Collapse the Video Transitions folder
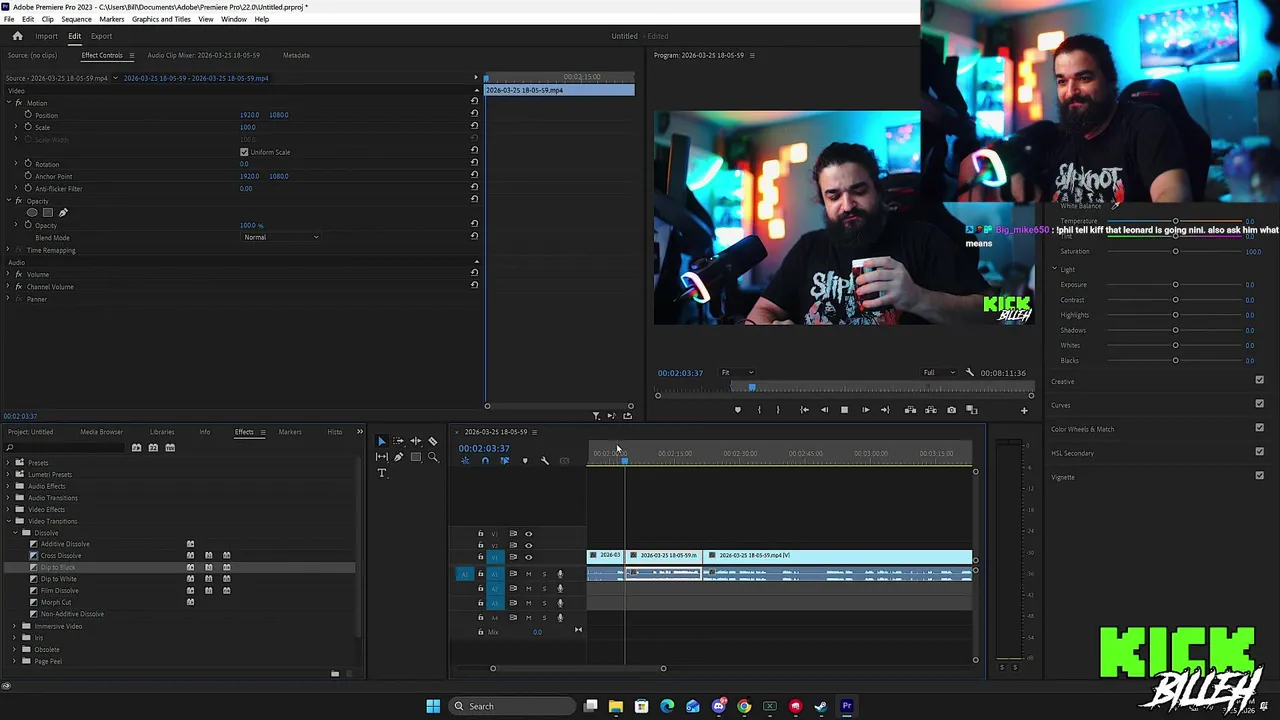The width and height of the screenshot is (1280, 720). coord(9,521)
